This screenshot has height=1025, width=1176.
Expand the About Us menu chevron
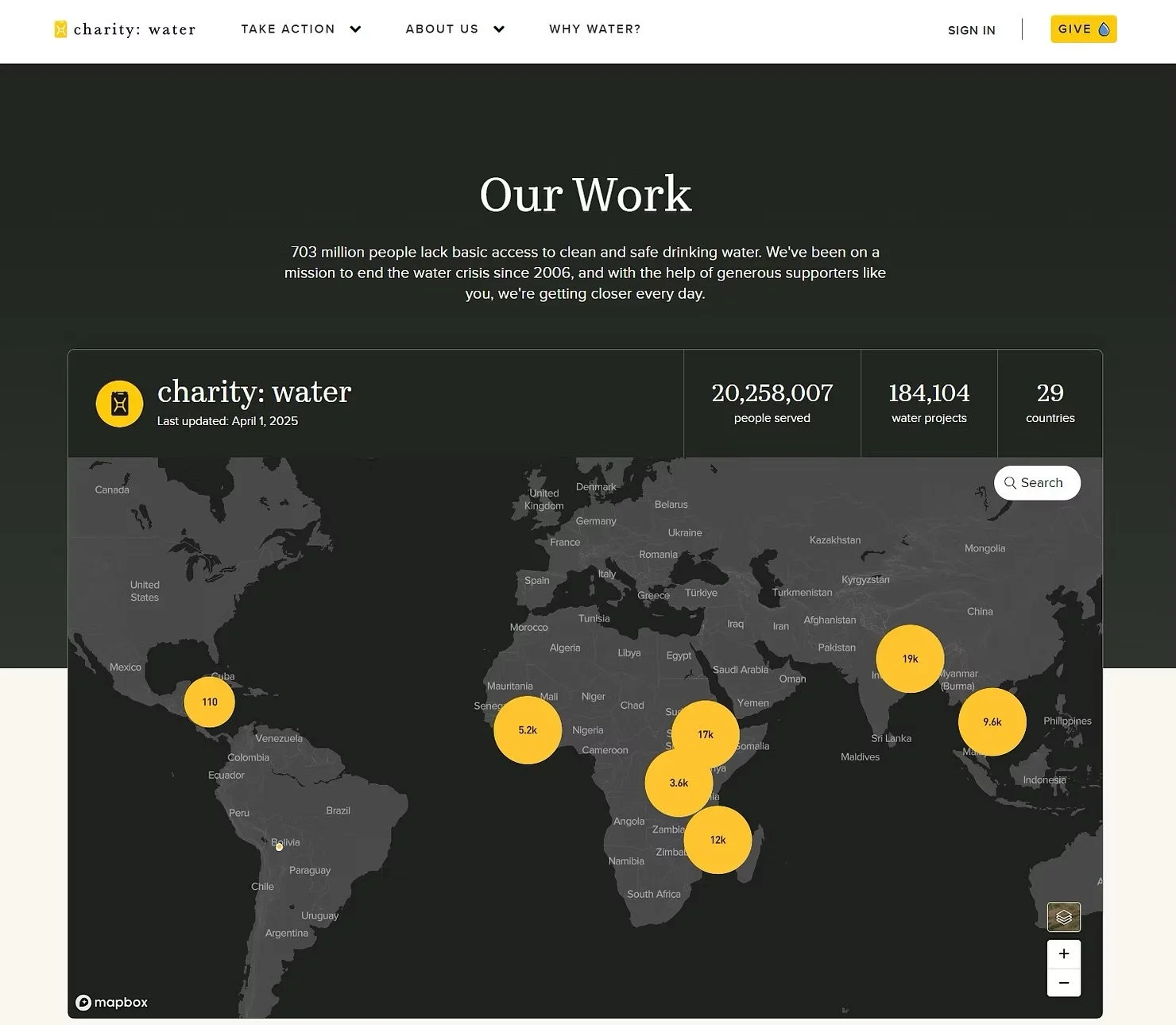click(499, 29)
